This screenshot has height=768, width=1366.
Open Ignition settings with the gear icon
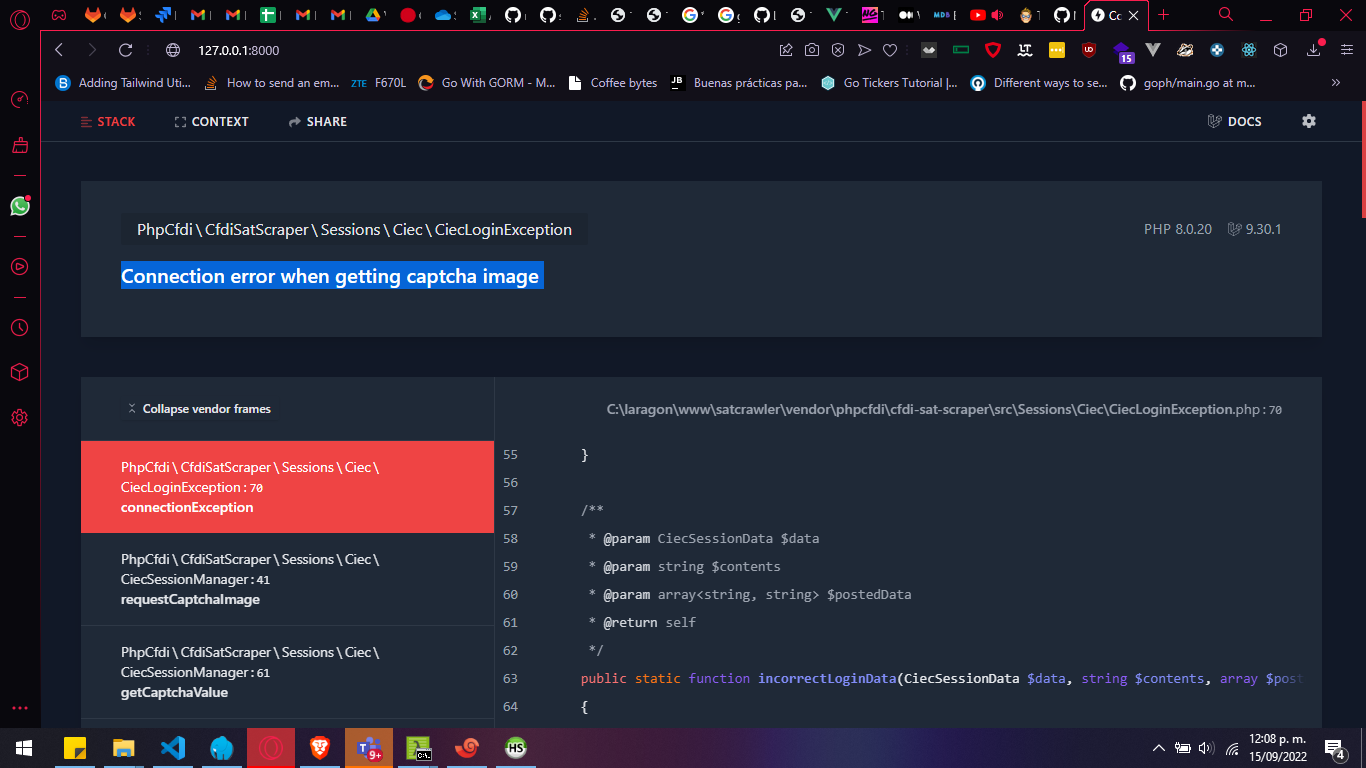click(x=1309, y=121)
